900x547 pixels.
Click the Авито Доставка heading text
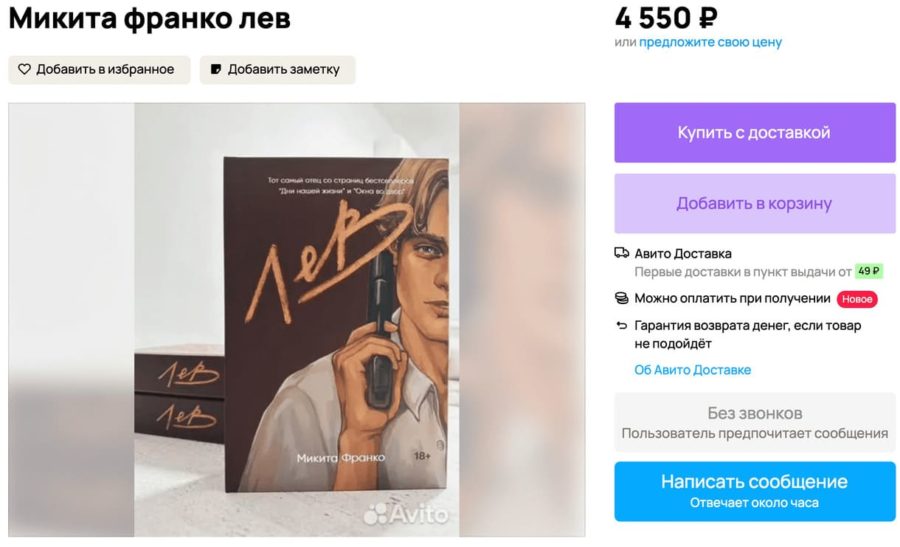683,253
